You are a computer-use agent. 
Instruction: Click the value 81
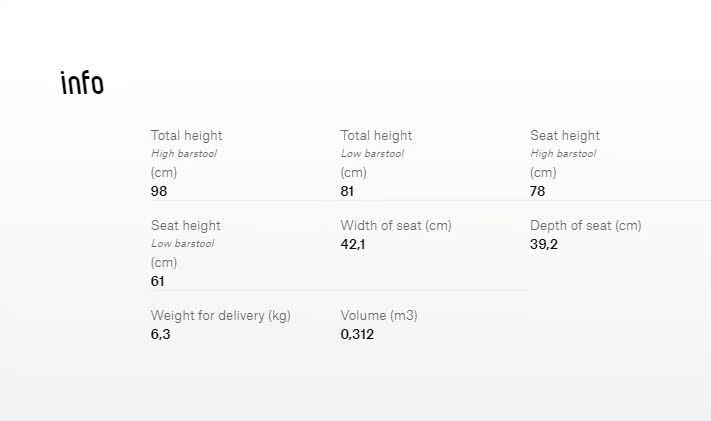click(347, 191)
